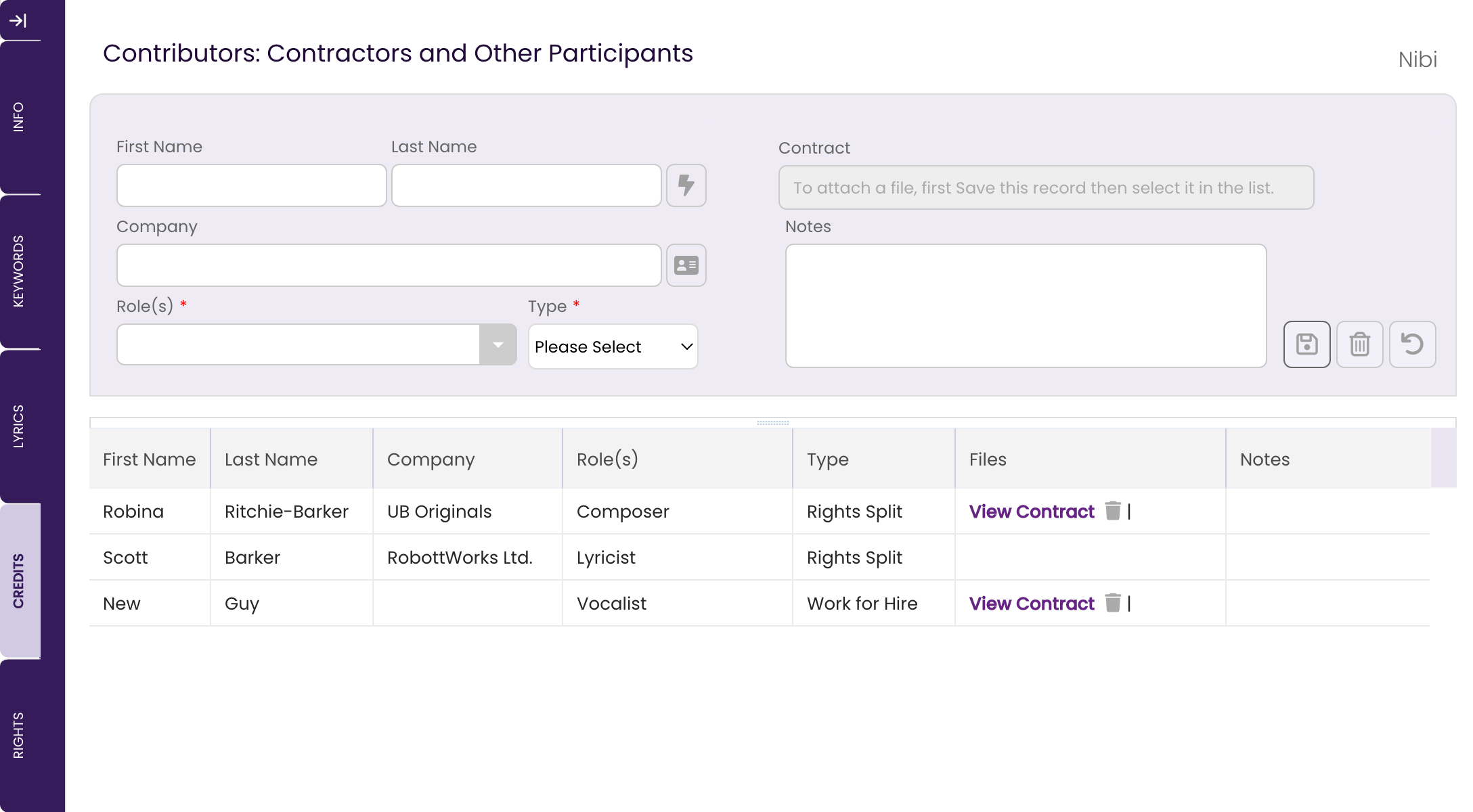Click the Role(s) text input box
Screen dimensions: 1473x812
pos(299,344)
